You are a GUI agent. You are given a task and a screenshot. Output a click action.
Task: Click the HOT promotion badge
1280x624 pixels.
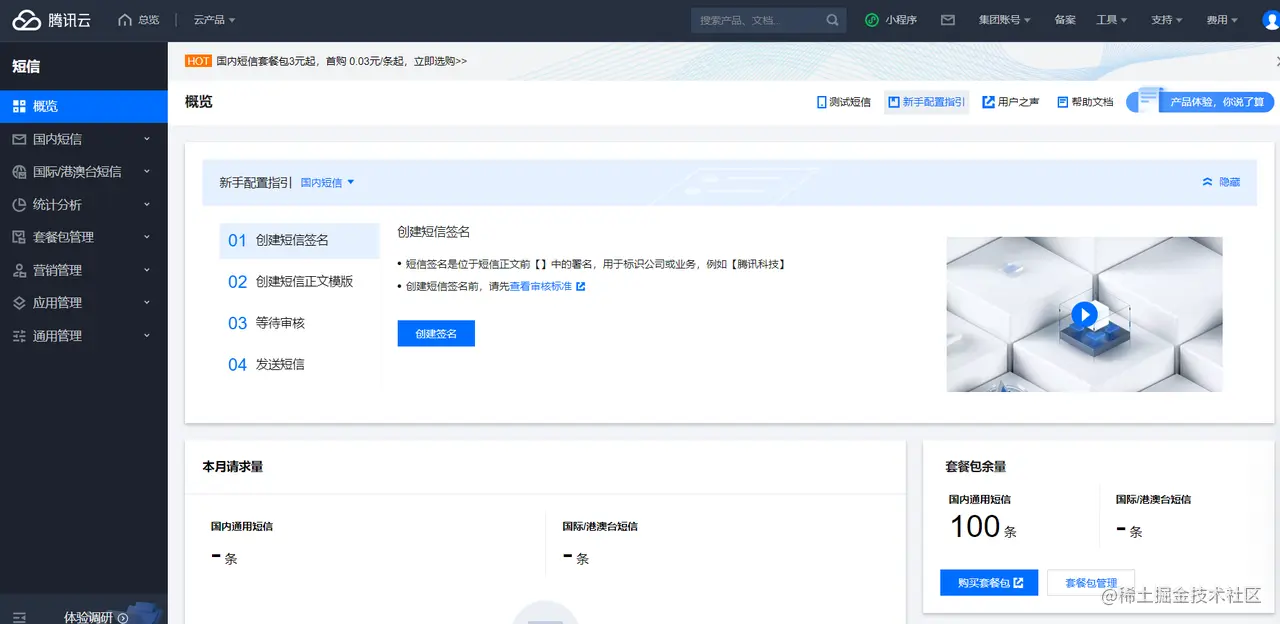[198, 61]
